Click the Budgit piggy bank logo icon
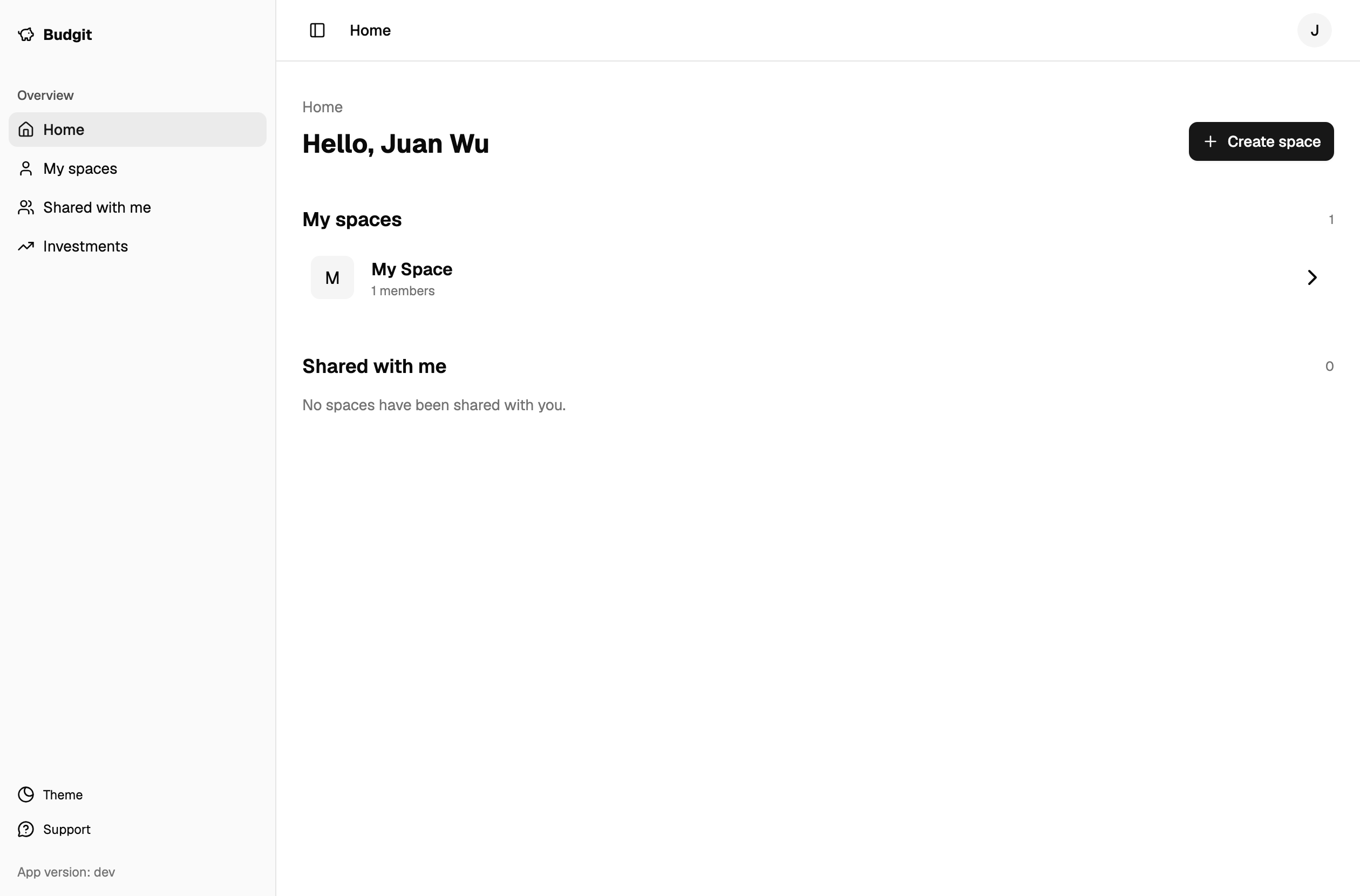 pyautogui.click(x=26, y=35)
